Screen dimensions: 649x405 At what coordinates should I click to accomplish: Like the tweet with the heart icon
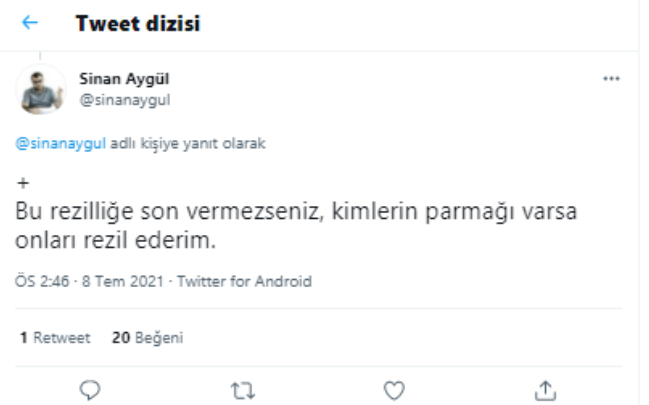coord(394,389)
